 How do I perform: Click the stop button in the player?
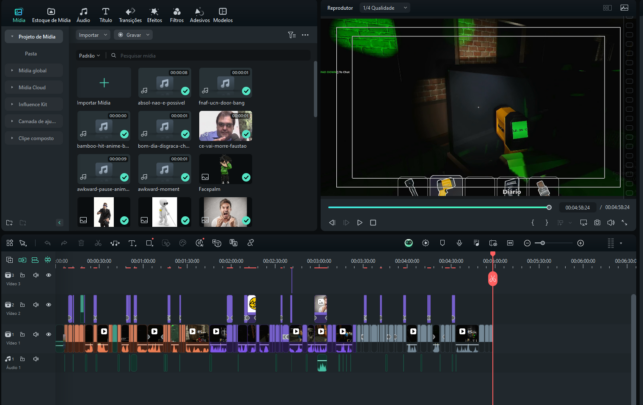pos(373,222)
